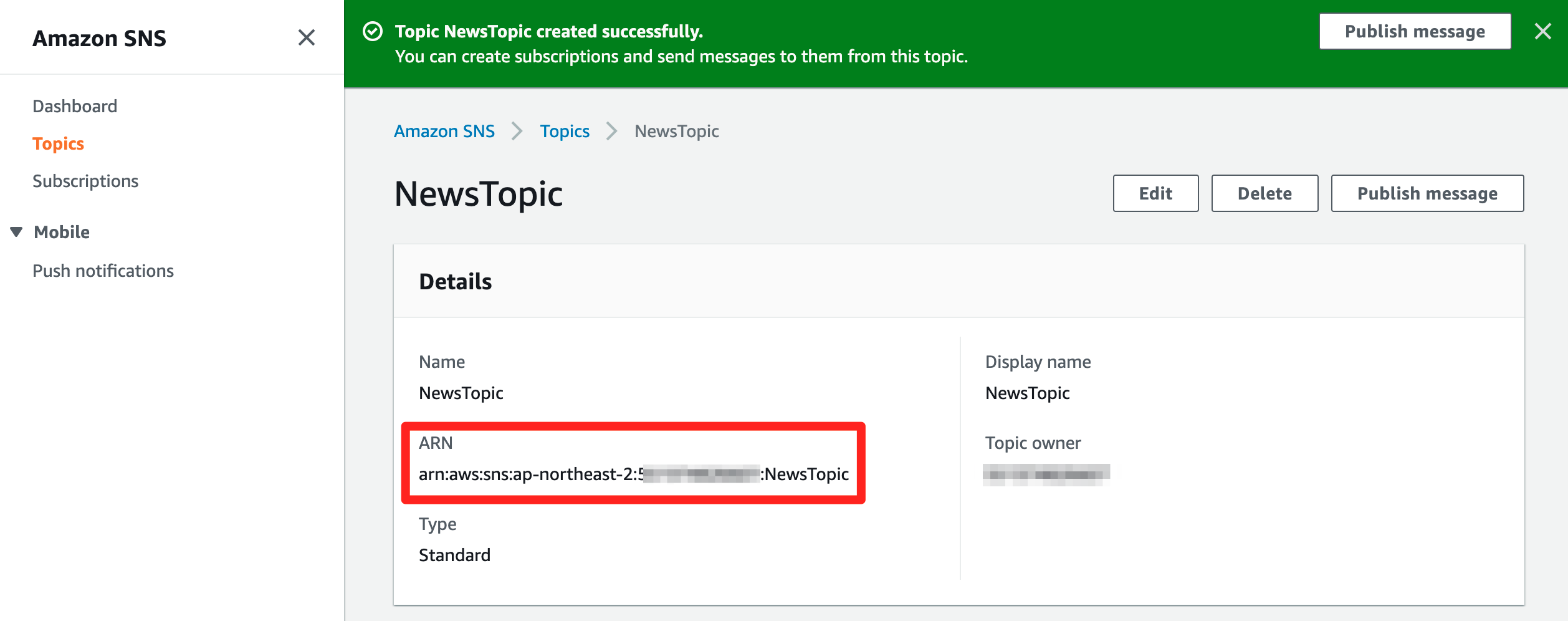Screen dimensions: 1568x621
Task: Click Mobile section heading
Action: point(62,232)
